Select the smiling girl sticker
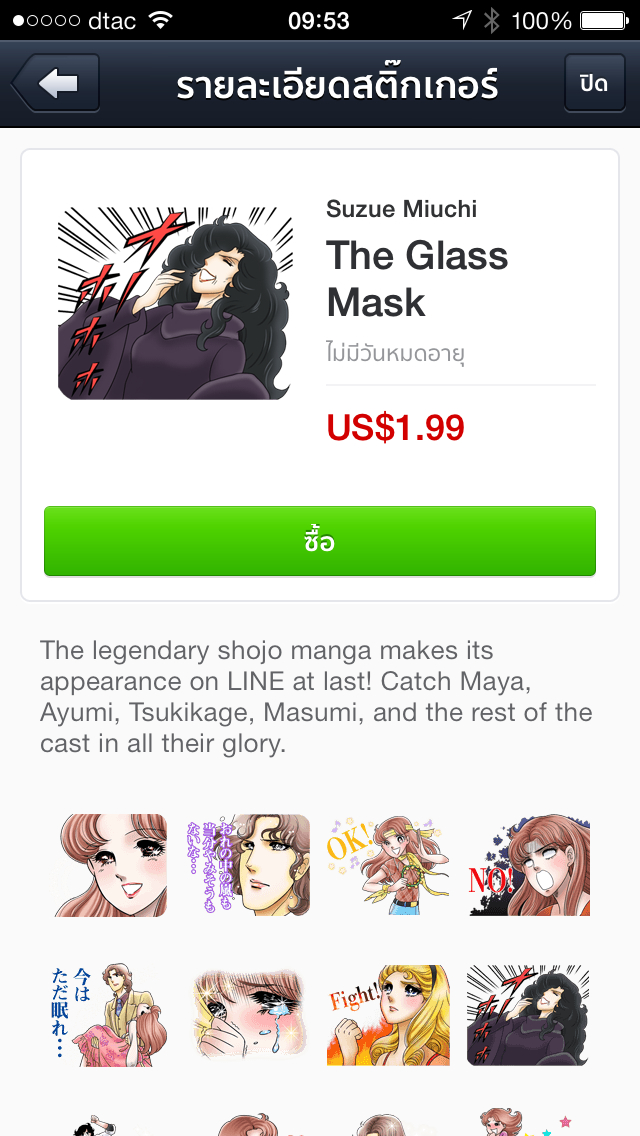Screen dimensions: 640x1136 pos(111,865)
